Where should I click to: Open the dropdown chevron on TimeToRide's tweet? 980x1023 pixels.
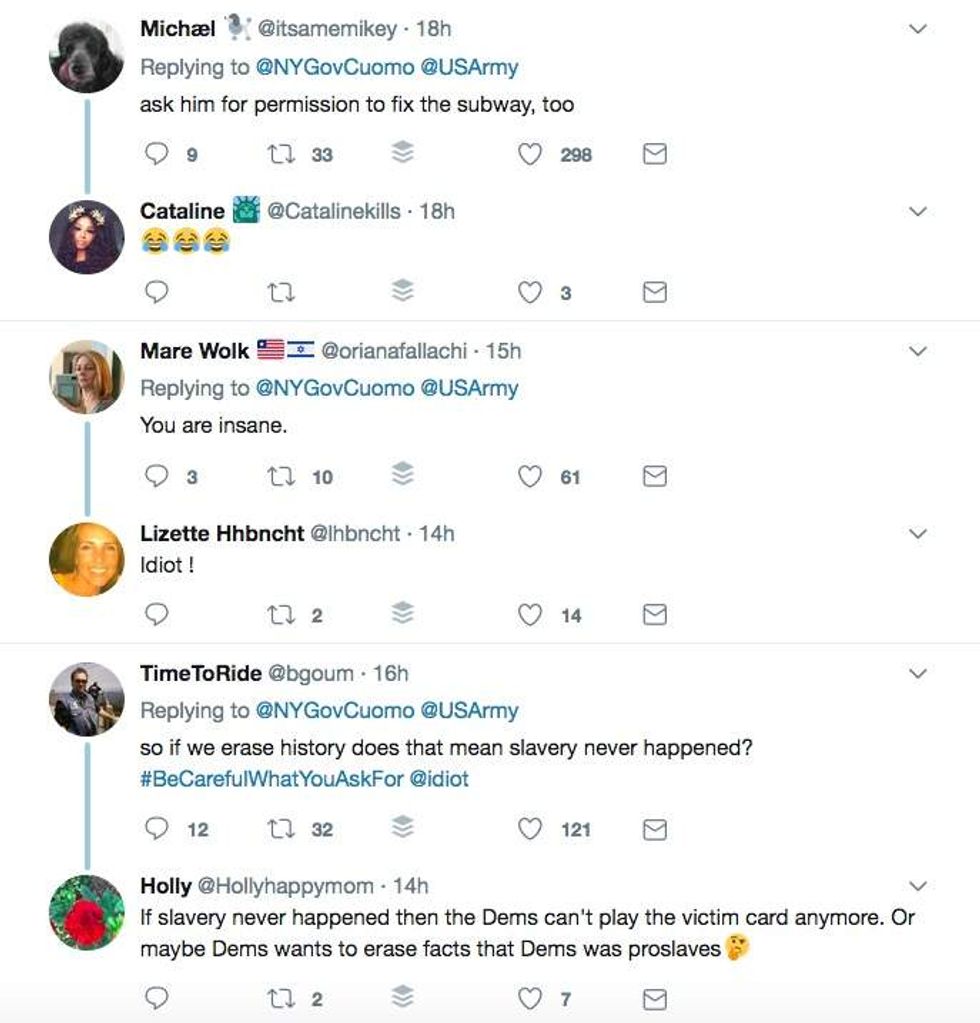[917, 675]
